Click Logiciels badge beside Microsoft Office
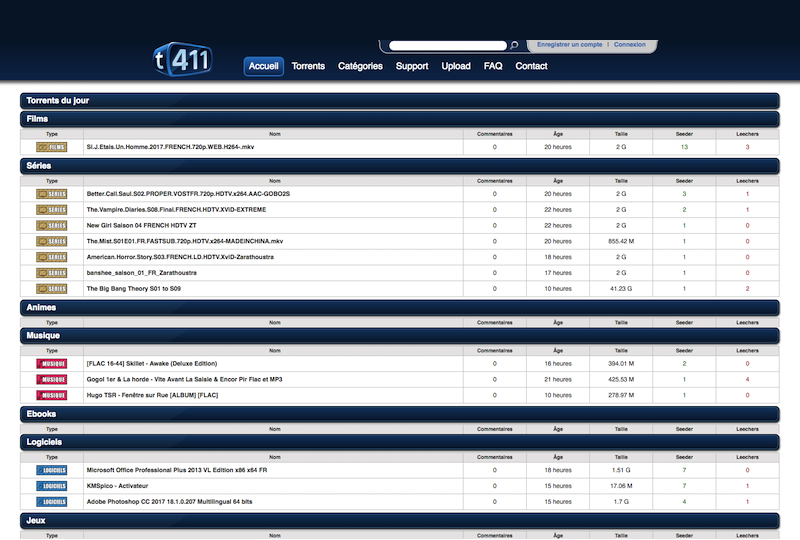 [51, 470]
